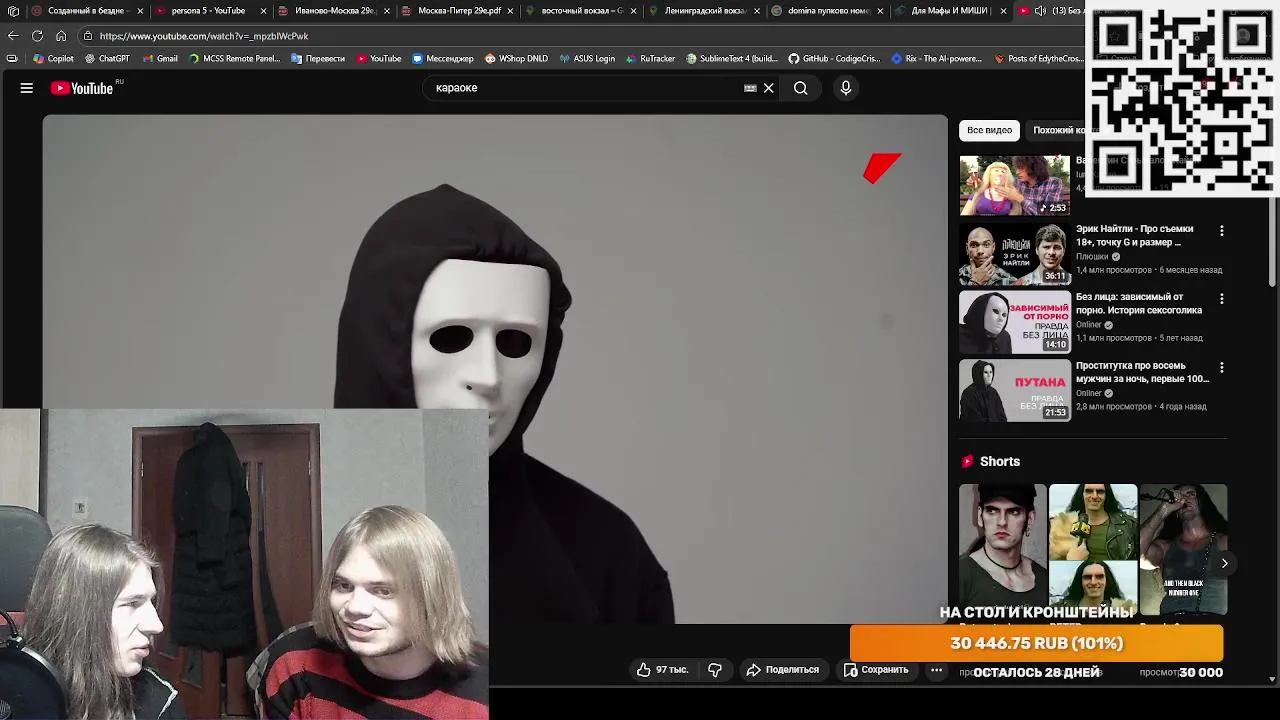Open options menu for 'Эрик Найтли' video
The image size is (1280, 720).
tap(1221, 231)
